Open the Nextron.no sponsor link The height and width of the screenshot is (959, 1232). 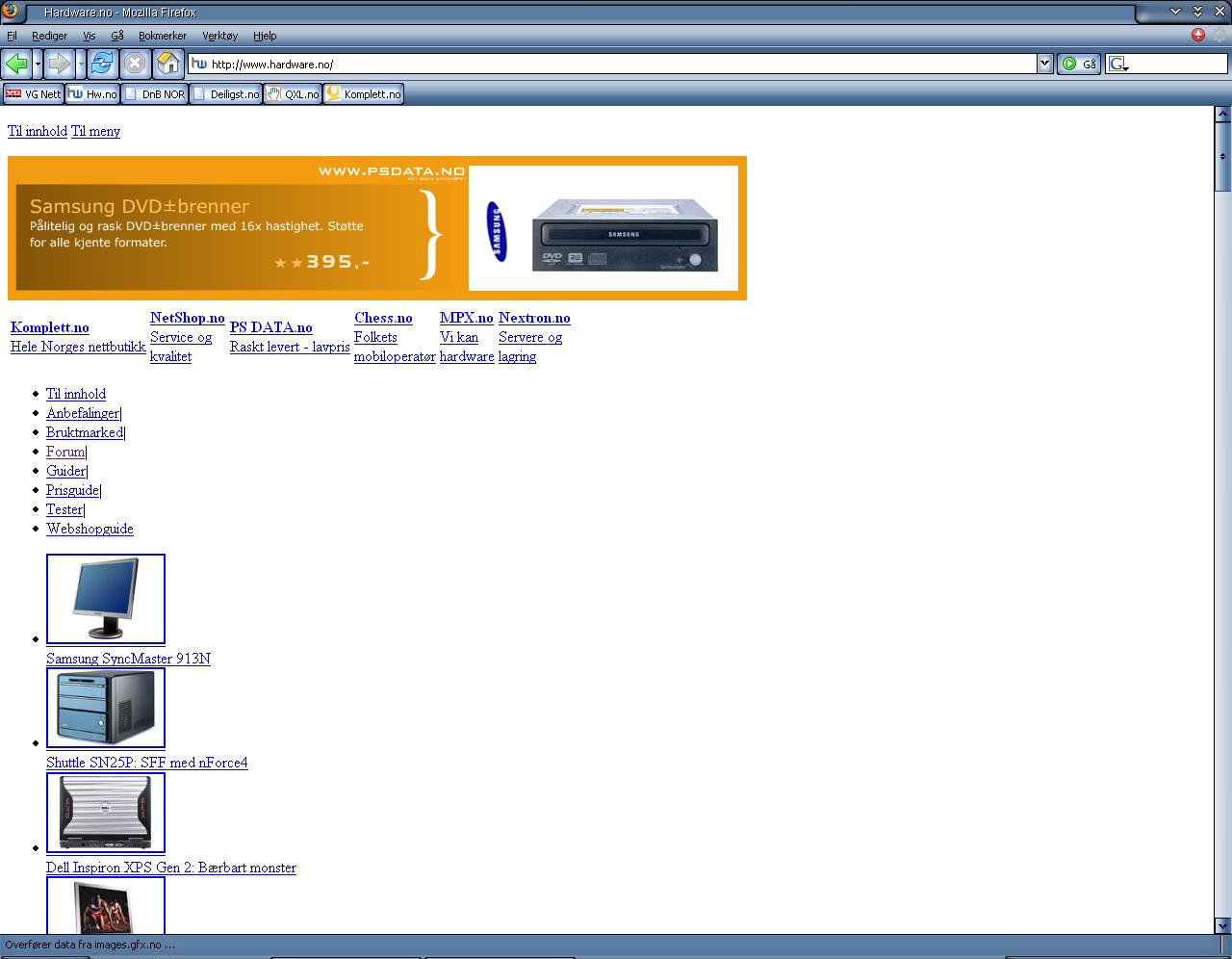coord(534,318)
